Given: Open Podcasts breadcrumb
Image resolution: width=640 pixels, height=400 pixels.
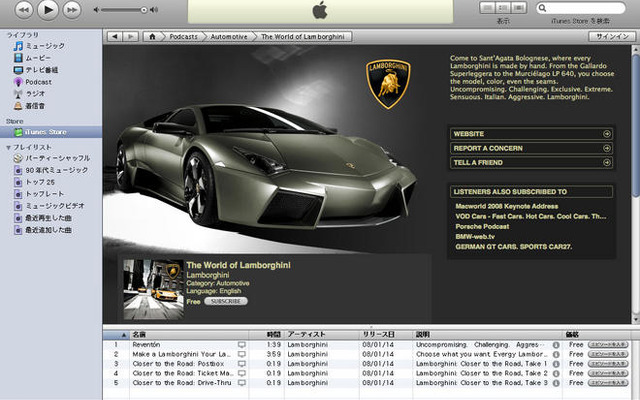Looking at the screenshot, I should coord(183,37).
